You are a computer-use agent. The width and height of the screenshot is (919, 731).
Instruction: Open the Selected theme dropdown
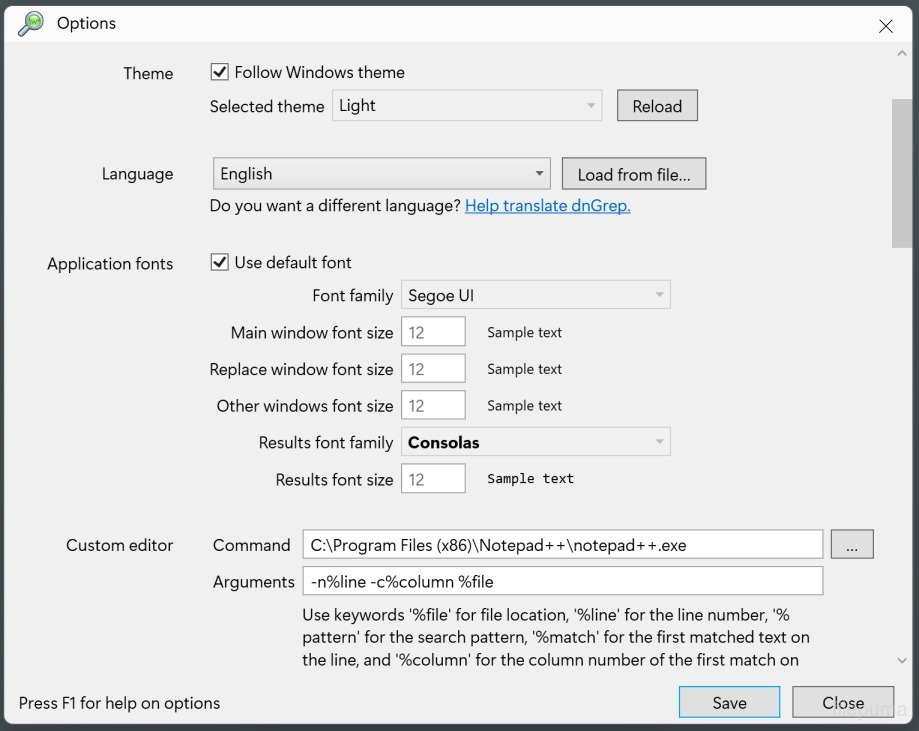pyautogui.click(x=467, y=106)
